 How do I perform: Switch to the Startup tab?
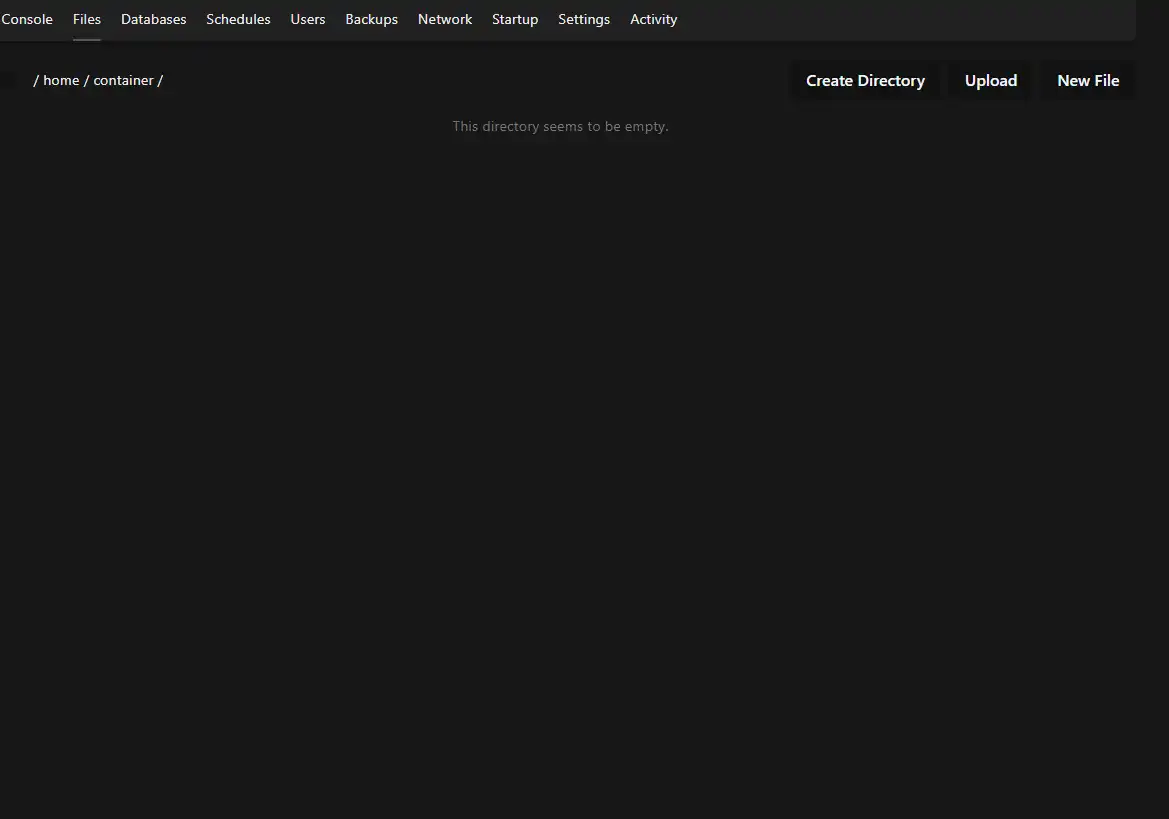pos(515,19)
